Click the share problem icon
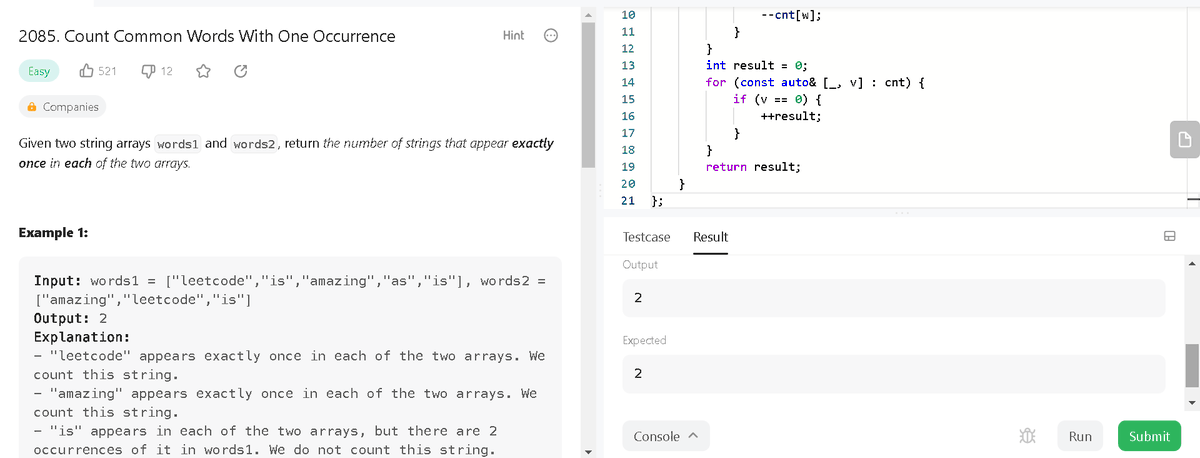This screenshot has height=458, width=1200. pos(240,71)
